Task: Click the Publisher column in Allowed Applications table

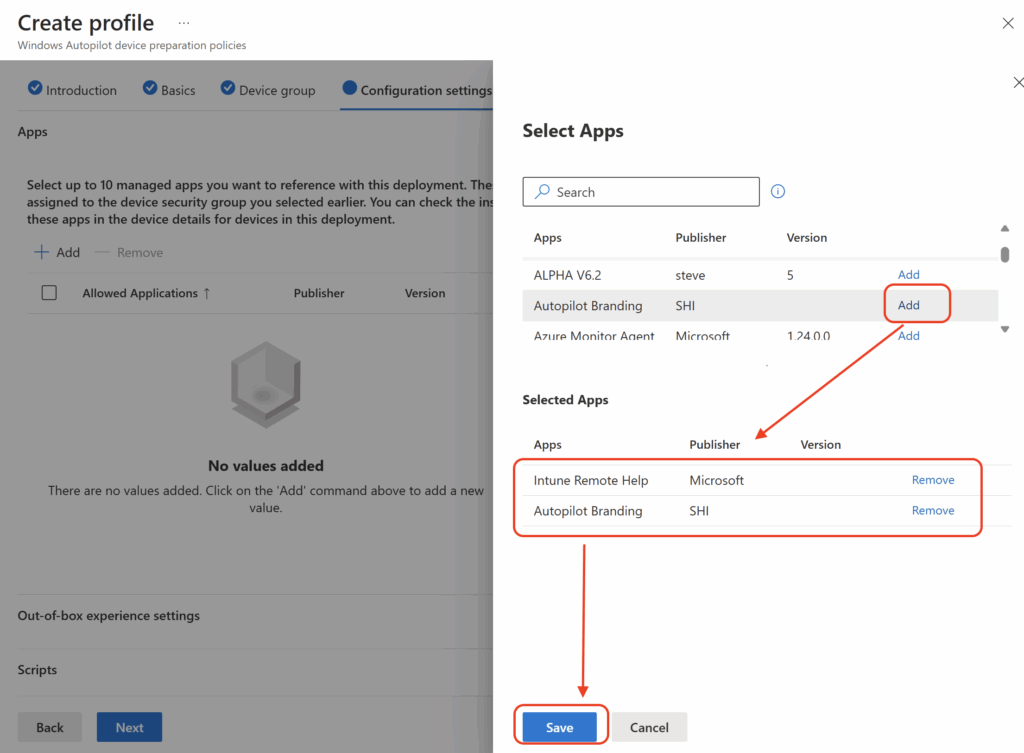Action: [x=319, y=293]
